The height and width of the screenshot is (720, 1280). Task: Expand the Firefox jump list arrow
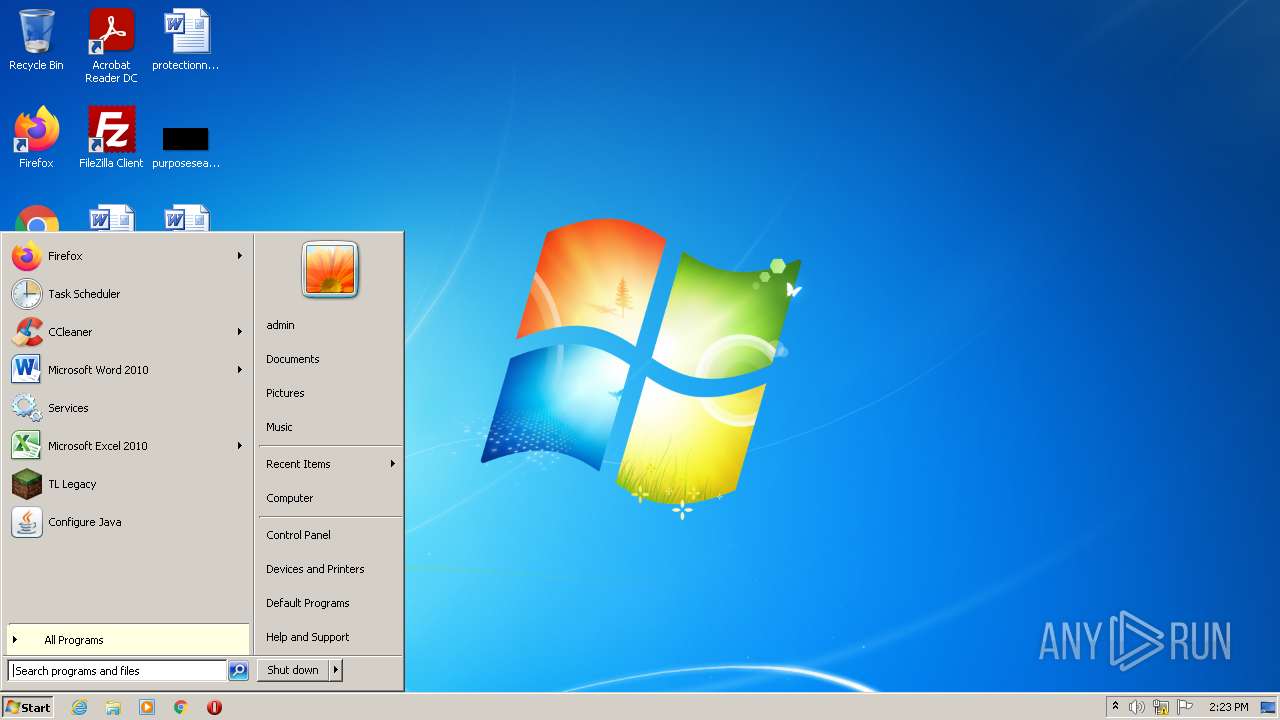(x=240, y=256)
